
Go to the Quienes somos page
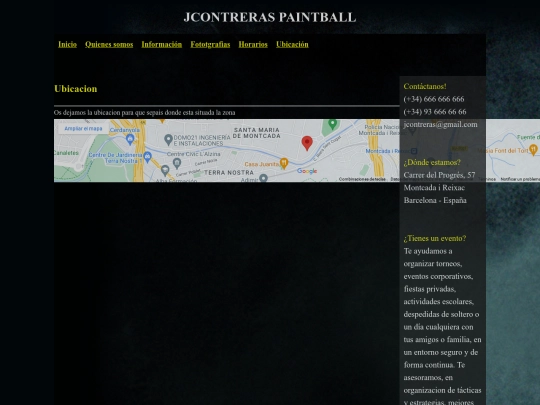[x=109, y=44]
